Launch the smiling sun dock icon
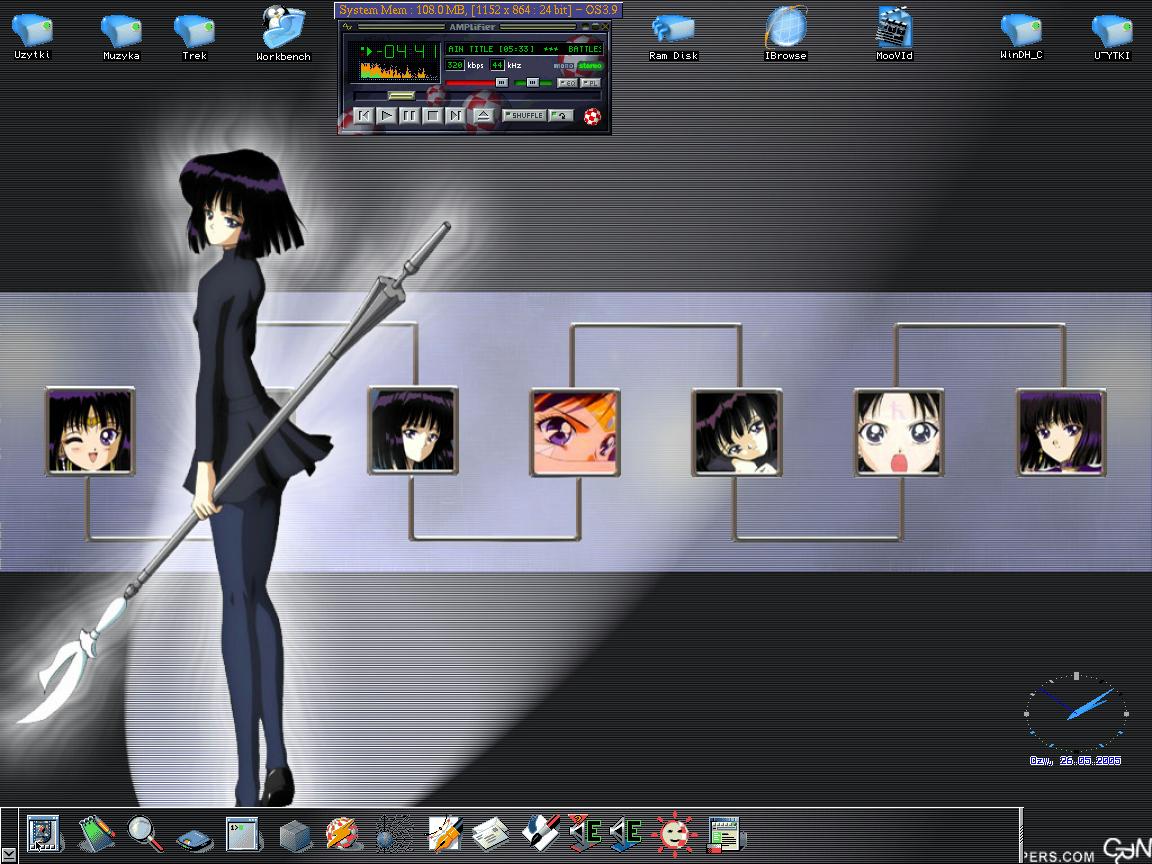 [x=674, y=834]
